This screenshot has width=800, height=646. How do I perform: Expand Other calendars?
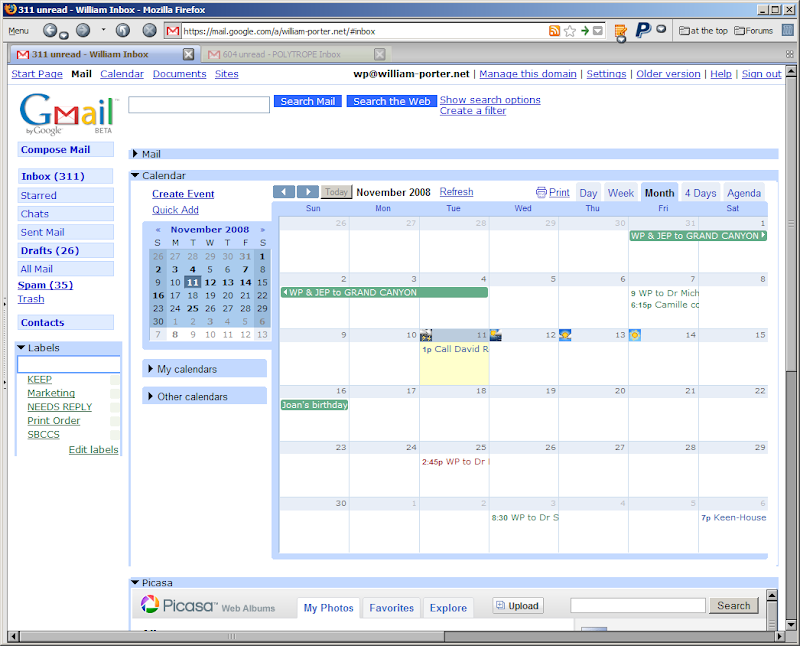click(151, 396)
